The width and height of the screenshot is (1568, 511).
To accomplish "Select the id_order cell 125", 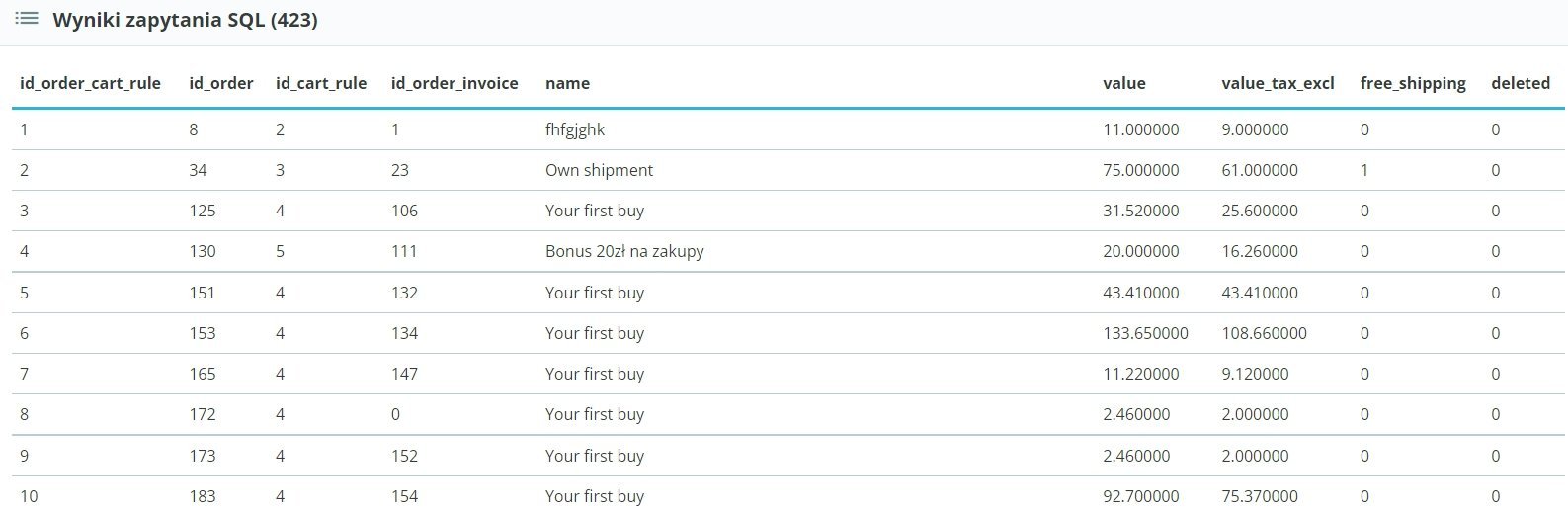I will pyautogui.click(x=203, y=211).
